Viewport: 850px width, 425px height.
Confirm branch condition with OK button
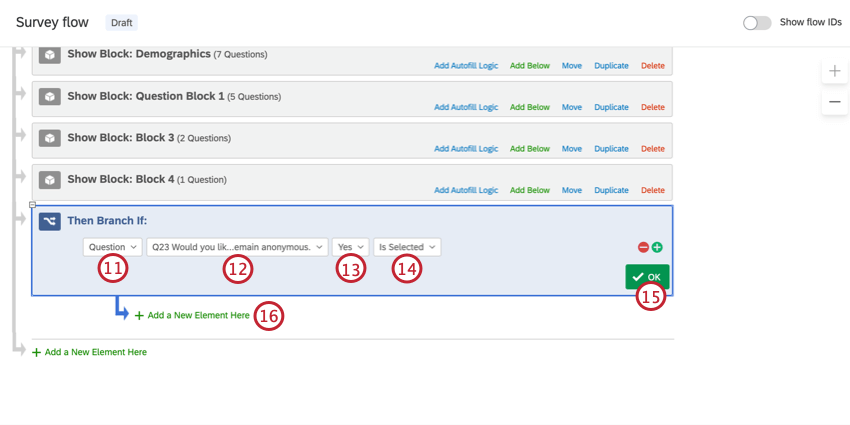[647, 277]
